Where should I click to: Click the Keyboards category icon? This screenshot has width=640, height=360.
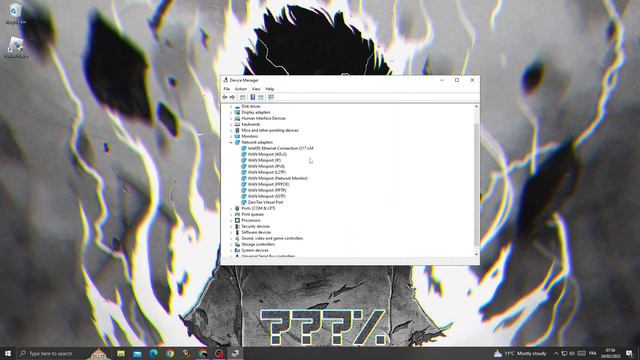[237, 124]
